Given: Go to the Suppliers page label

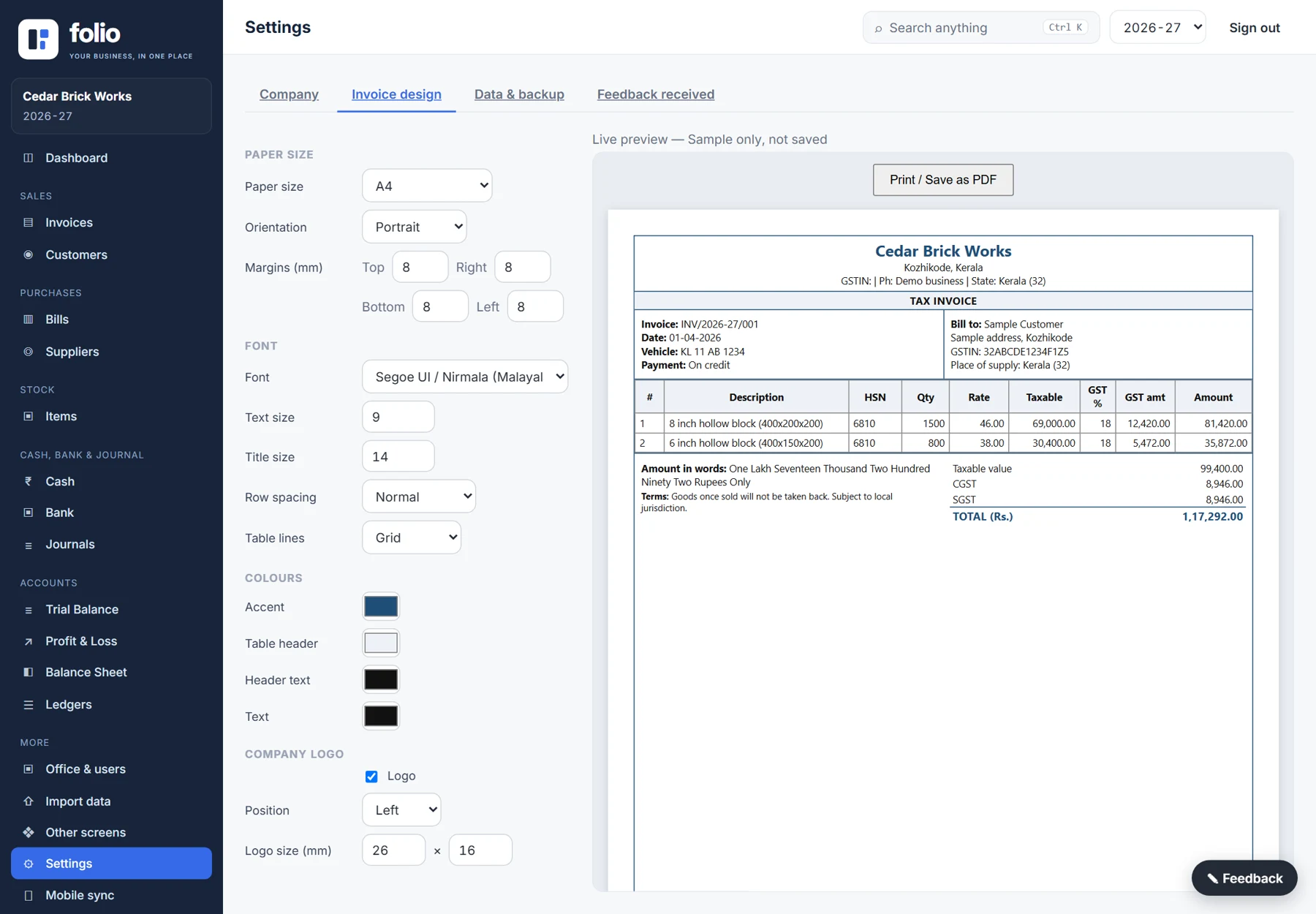Looking at the screenshot, I should (x=72, y=352).
